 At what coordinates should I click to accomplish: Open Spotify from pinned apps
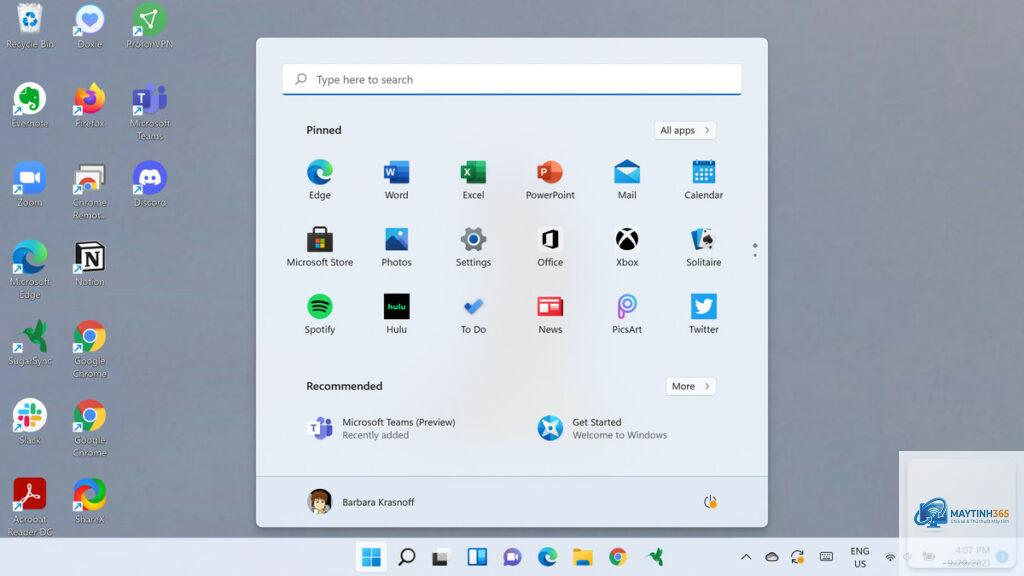(x=319, y=313)
